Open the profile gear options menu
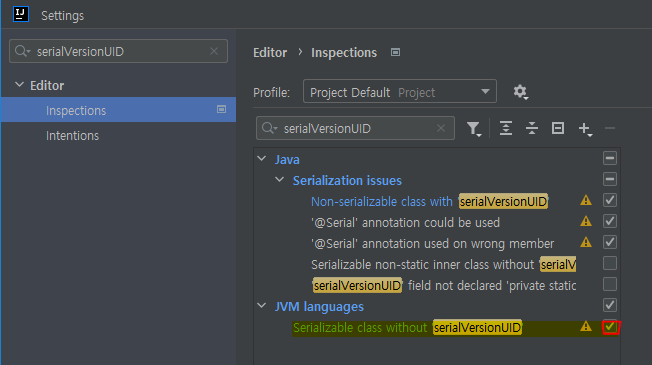 pyautogui.click(x=520, y=92)
